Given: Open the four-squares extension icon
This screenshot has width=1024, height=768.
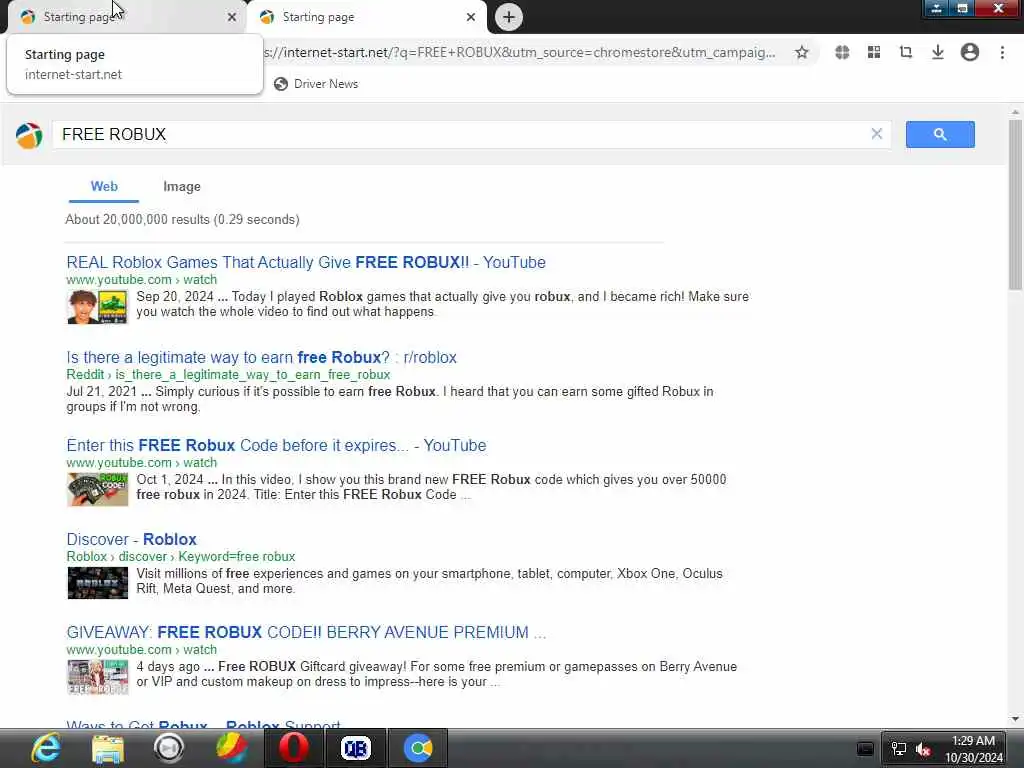Looking at the screenshot, I should coord(874,52).
